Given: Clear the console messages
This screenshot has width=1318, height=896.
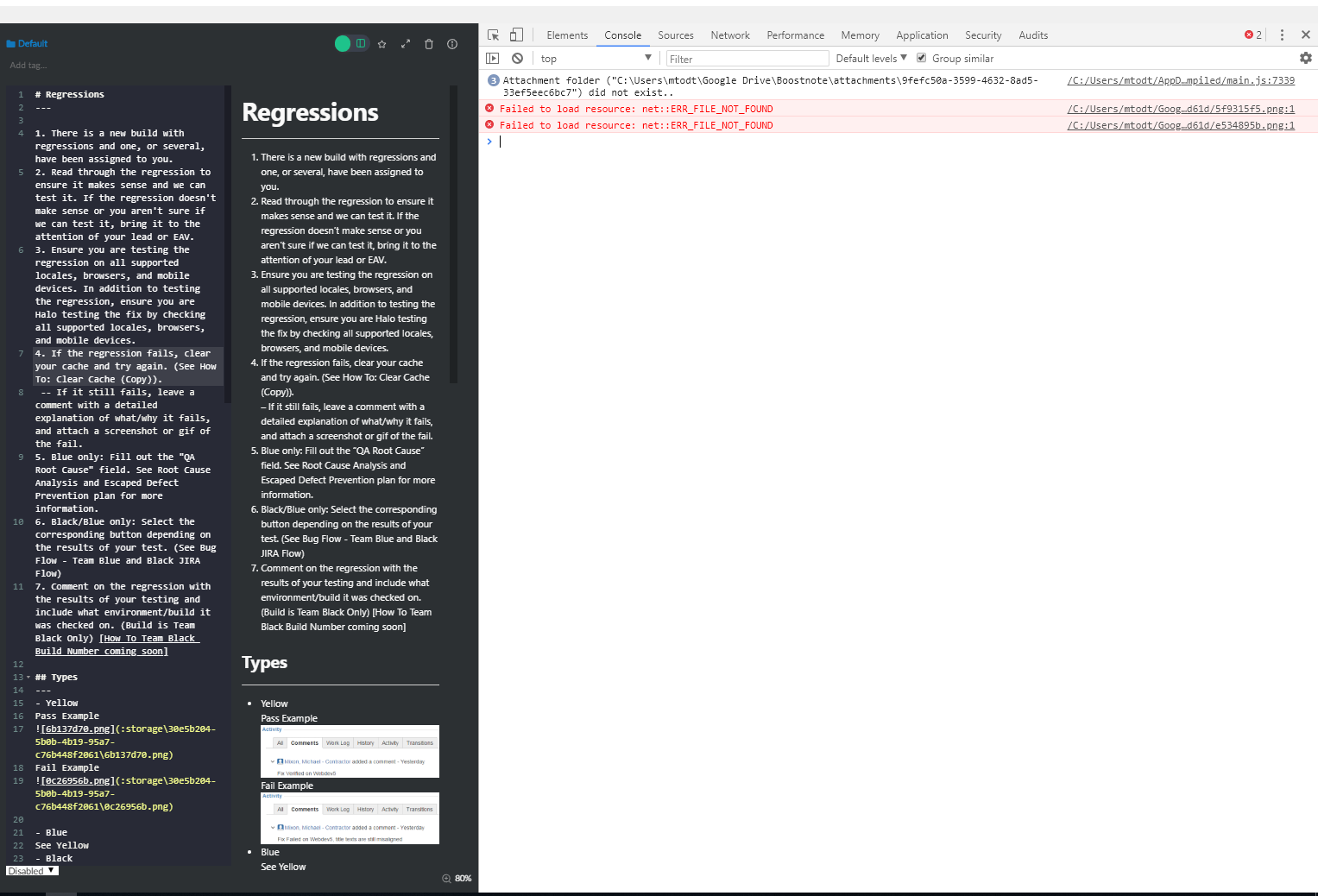Looking at the screenshot, I should [517, 58].
